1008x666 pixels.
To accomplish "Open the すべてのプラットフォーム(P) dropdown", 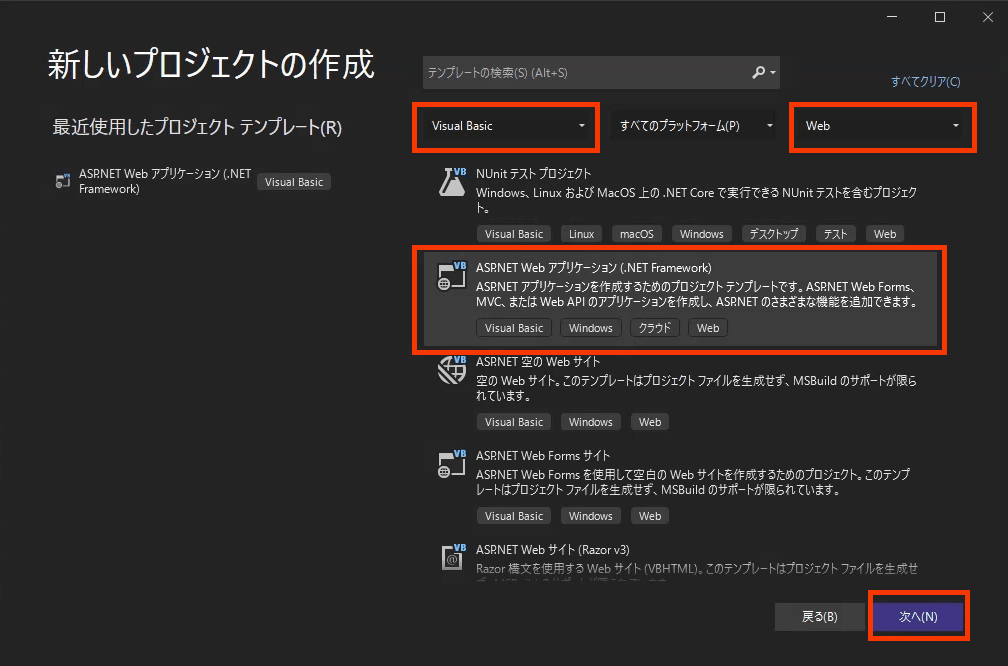I will coord(694,126).
